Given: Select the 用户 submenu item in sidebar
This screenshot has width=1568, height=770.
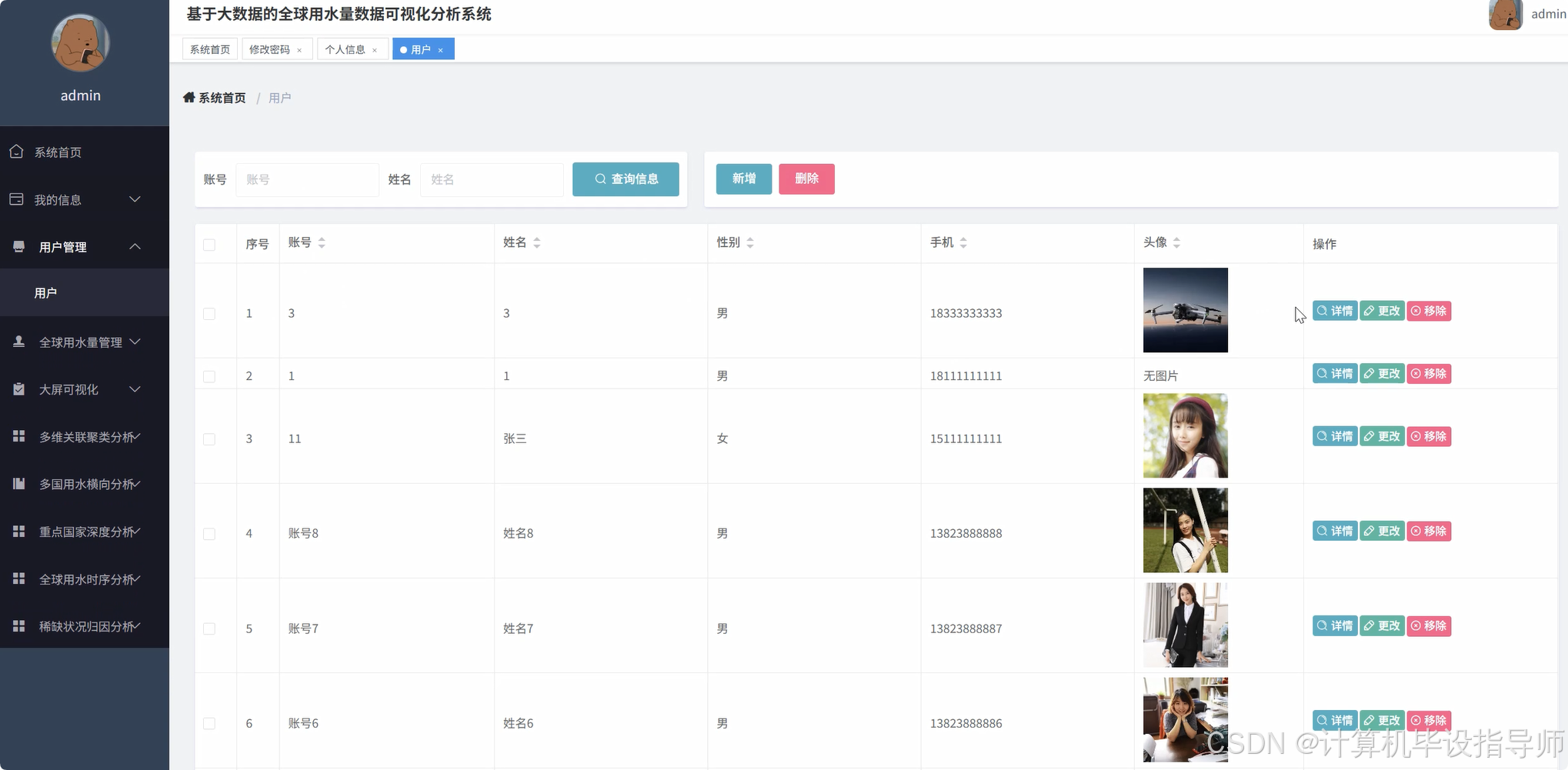Looking at the screenshot, I should pos(85,293).
